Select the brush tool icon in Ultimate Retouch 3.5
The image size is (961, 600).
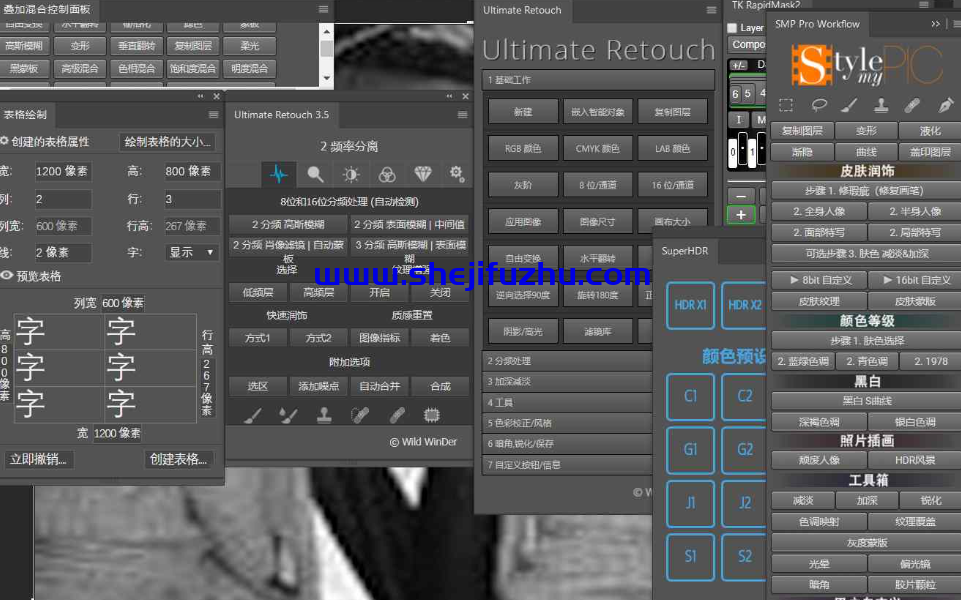tap(253, 416)
